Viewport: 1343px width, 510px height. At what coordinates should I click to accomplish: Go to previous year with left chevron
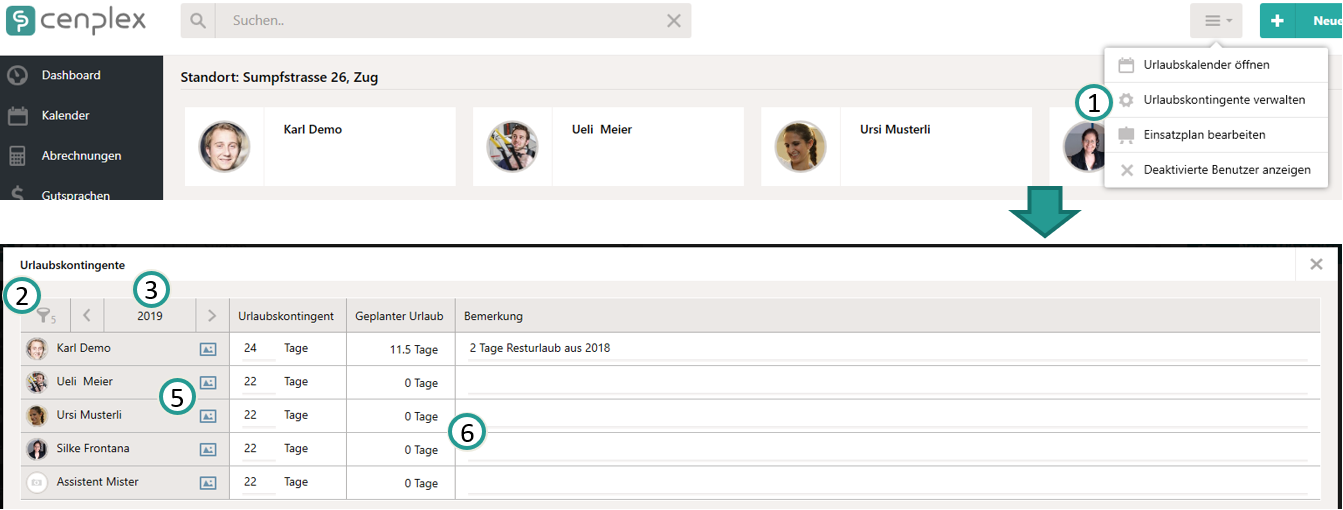(87, 316)
